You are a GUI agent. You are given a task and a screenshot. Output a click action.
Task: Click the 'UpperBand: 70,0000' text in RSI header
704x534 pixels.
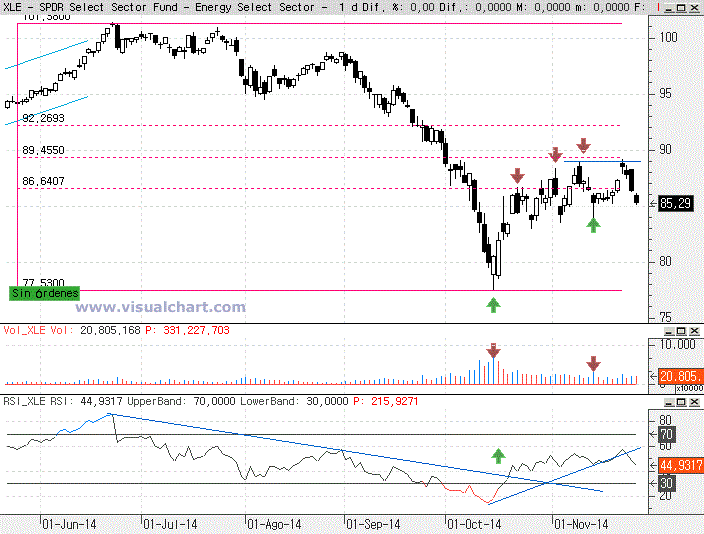pos(181,401)
